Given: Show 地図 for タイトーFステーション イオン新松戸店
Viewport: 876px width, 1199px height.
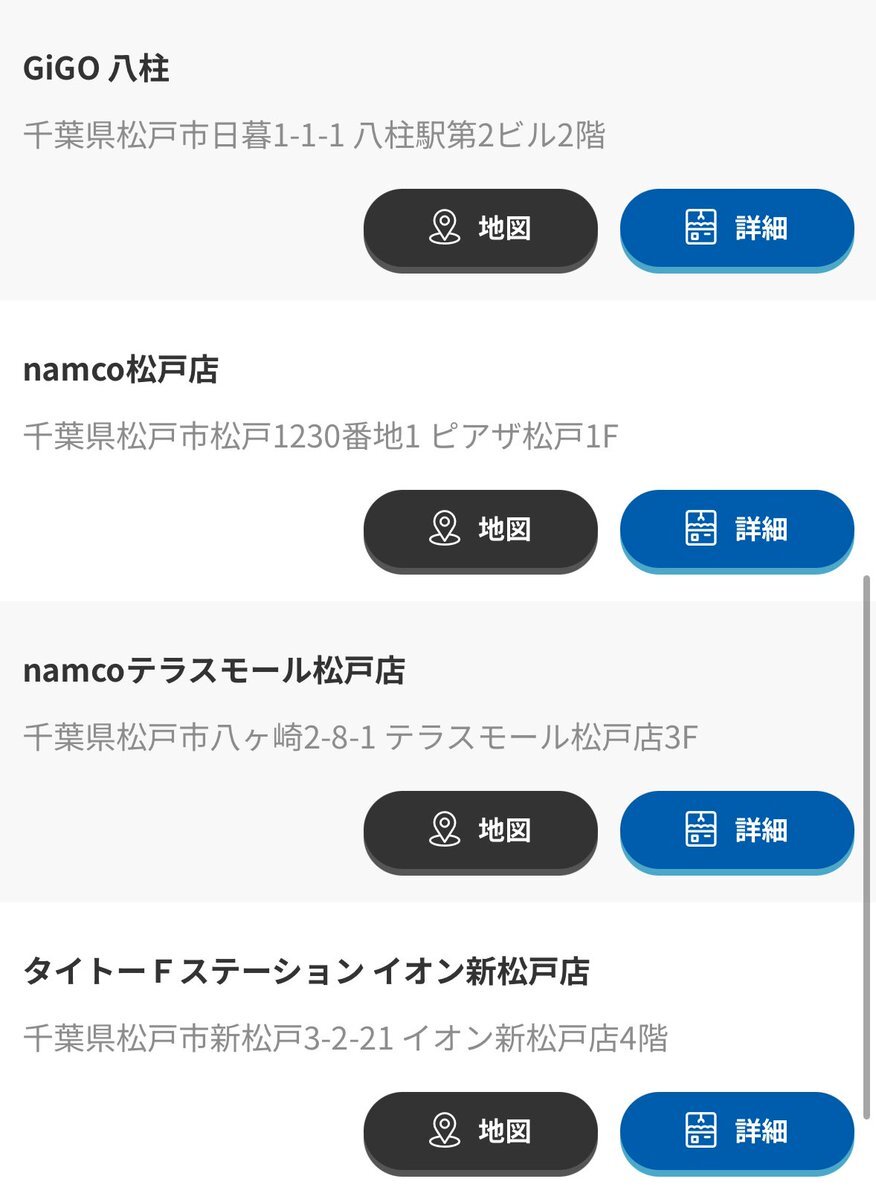Looking at the screenshot, I should (480, 1133).
